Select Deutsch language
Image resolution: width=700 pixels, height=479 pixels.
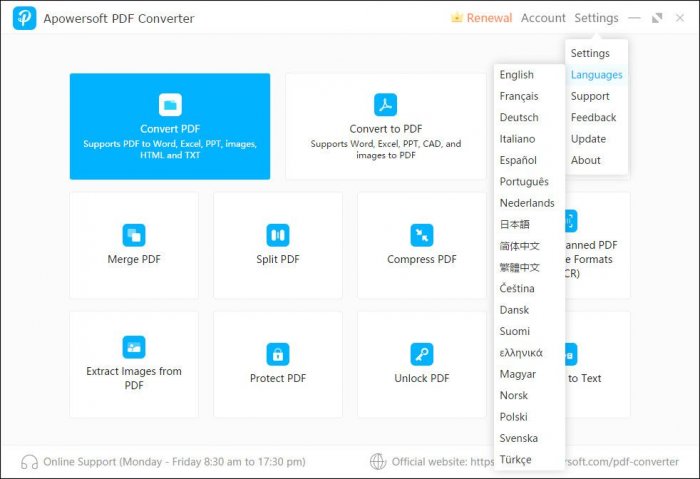(529, 117)
